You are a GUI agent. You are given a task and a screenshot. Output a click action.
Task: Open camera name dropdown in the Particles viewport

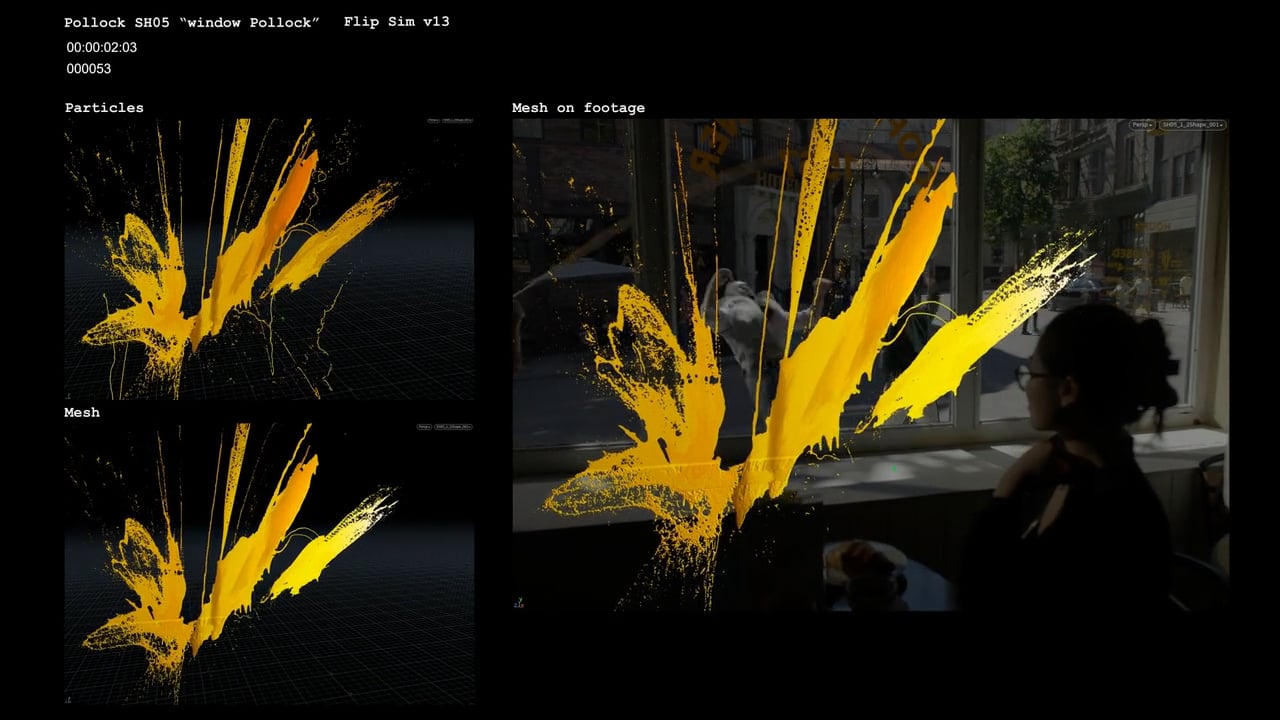(457, 120)
